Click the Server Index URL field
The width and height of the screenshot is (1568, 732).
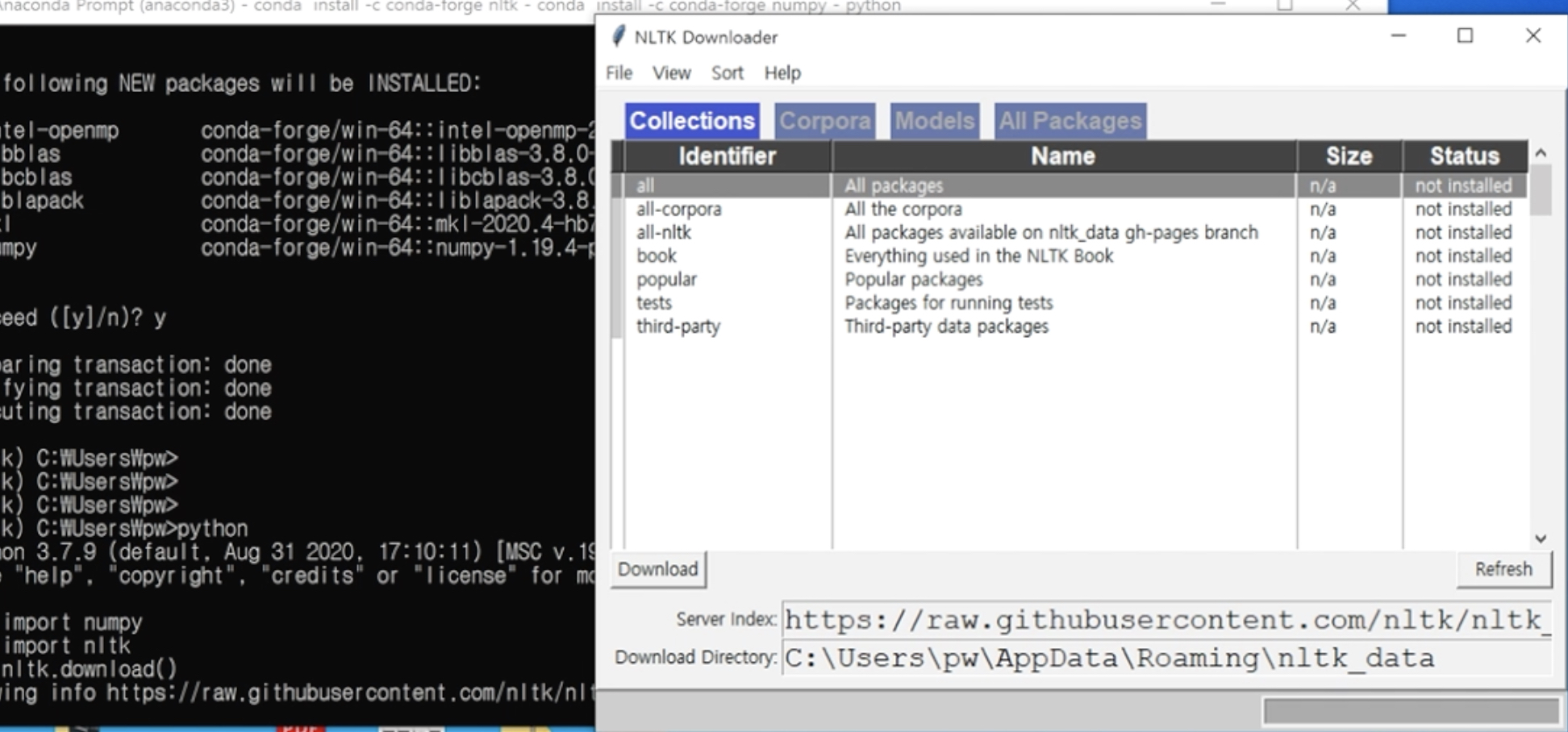click(1166, 620)
